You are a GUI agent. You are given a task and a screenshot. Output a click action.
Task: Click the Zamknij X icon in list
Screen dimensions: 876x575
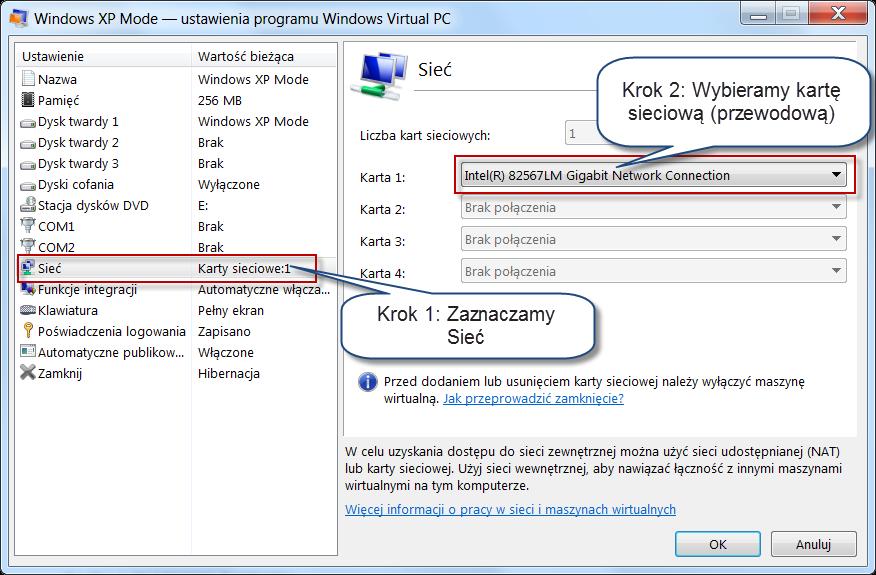(28, 372)
